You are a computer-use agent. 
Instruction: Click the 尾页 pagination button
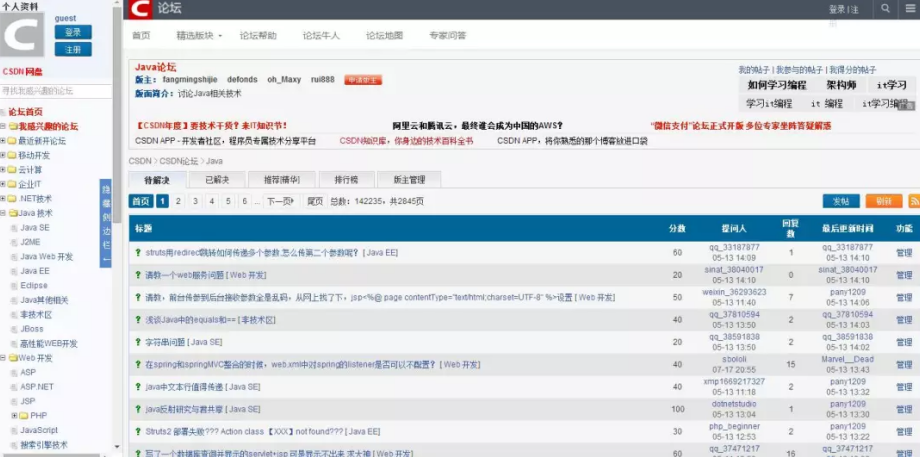(315, 201)
